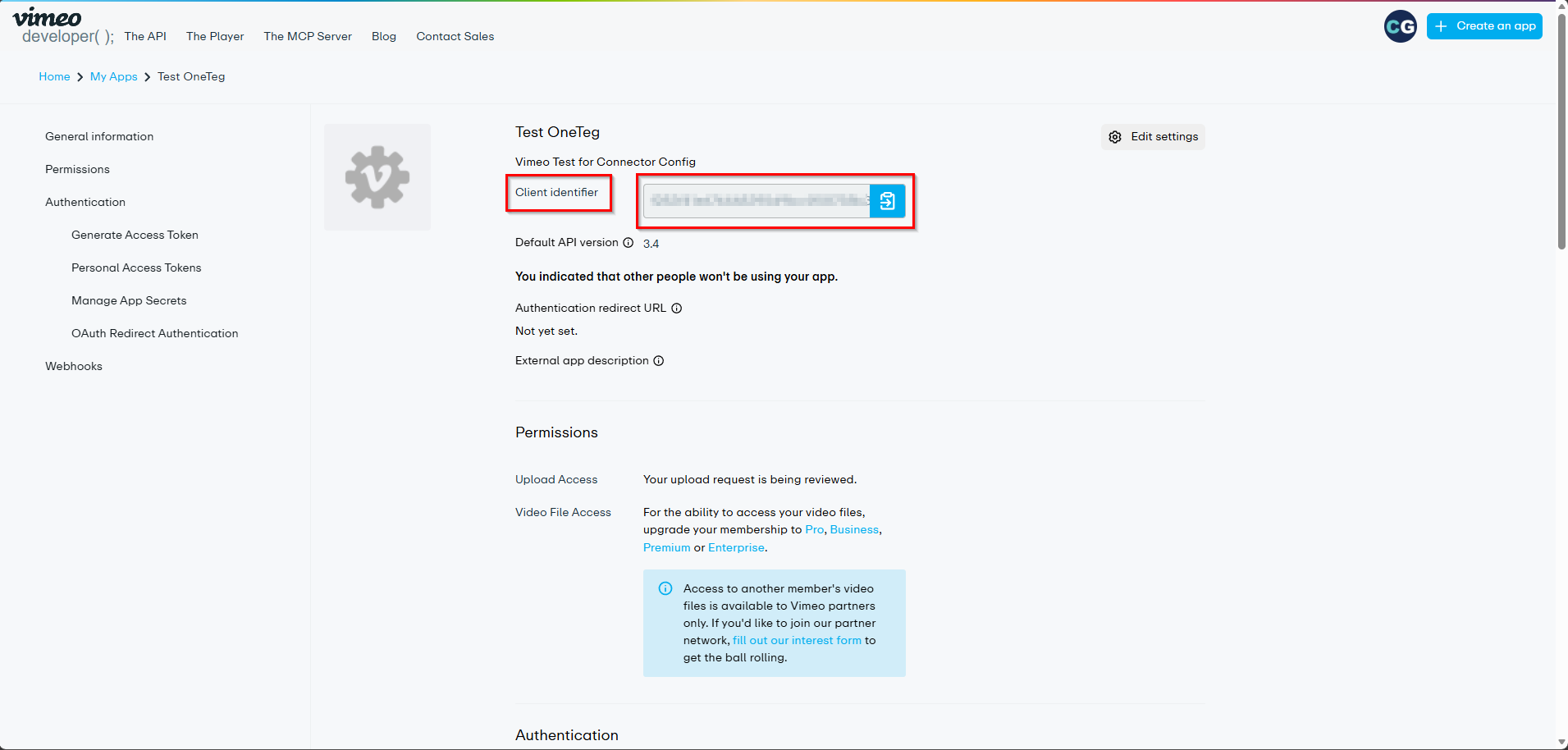Open the Premium membership link
This screenshot has width=1568, height=750.
click(667, 547)
